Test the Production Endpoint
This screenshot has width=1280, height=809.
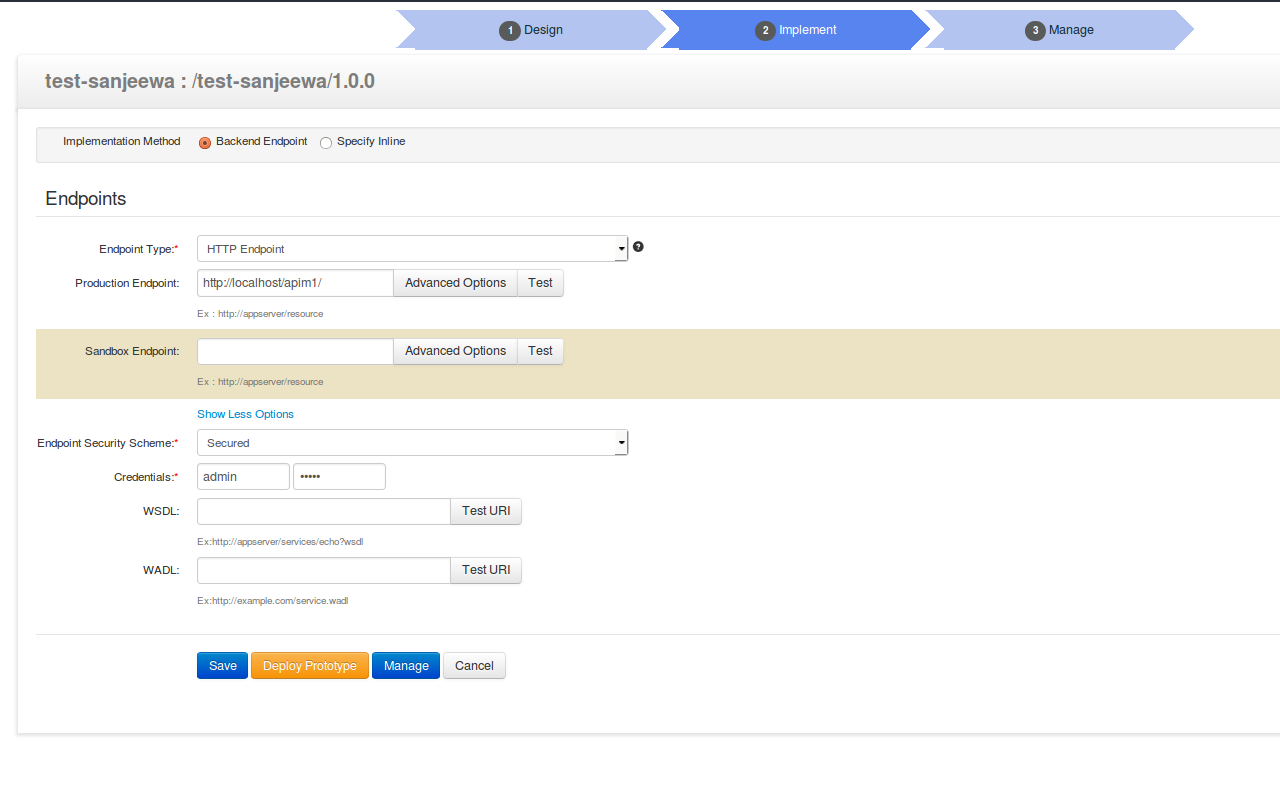pos(540,283)
